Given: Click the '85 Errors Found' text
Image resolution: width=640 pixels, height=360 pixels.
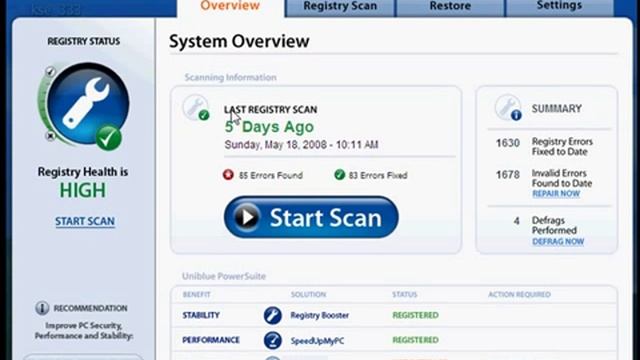Looking at the screenshot, I should pos(271,176).
